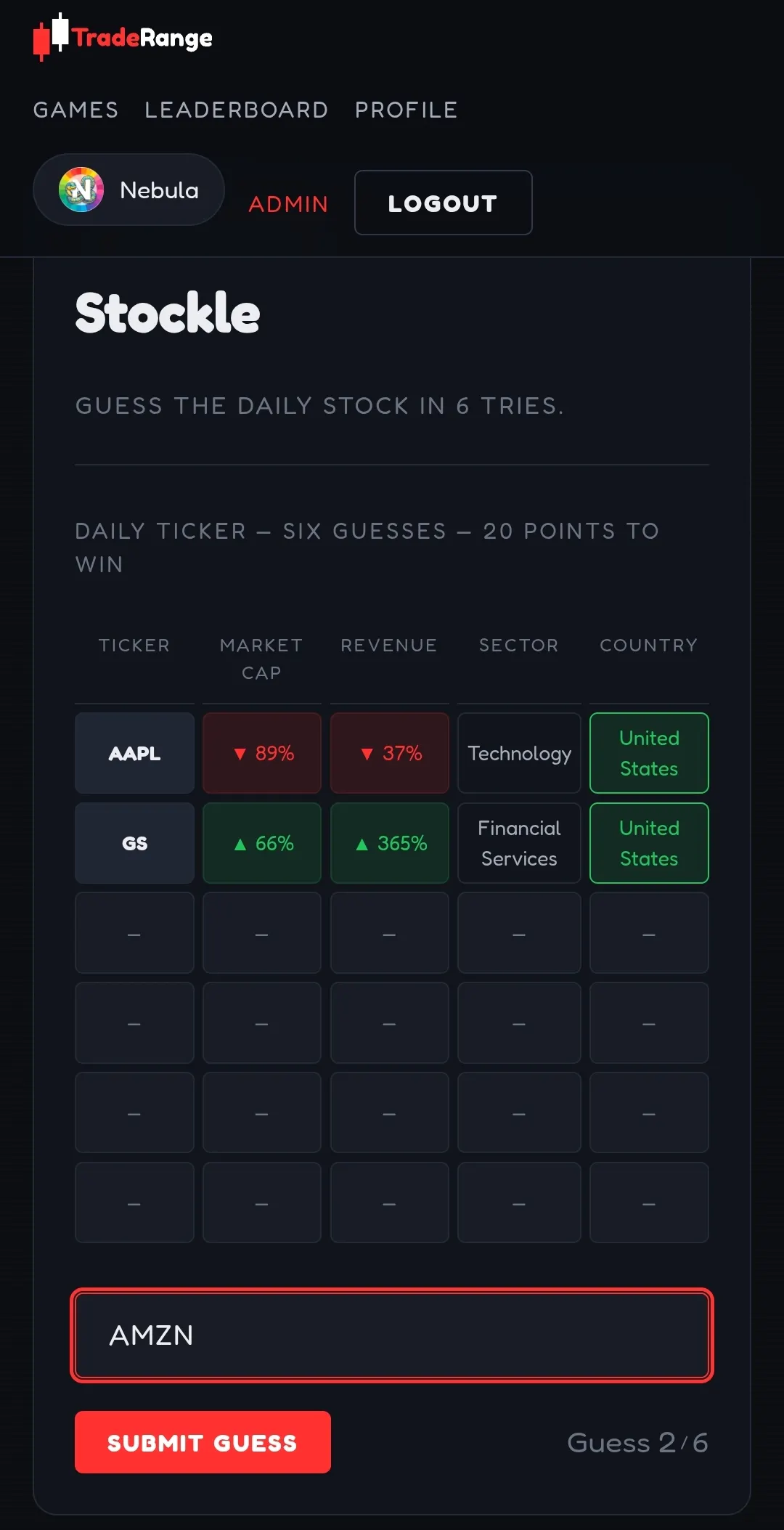Click the Stockle heading
The height and width of the screenshot is (1530, 784).
pyautogui.click(x=168, y=313)
